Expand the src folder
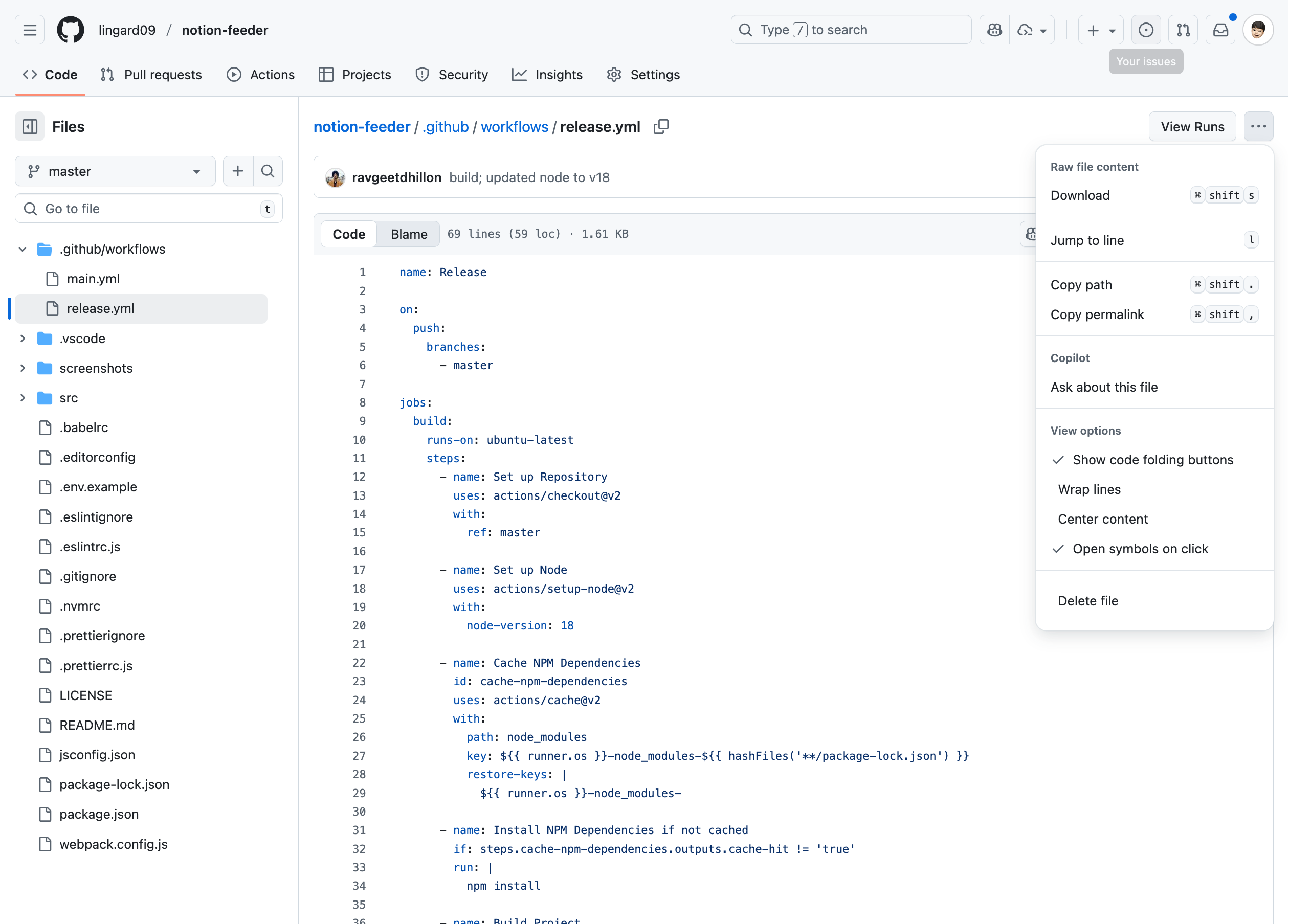This screenshot has width=1289, height=924. pyautogui.click(x=23, y=398)
